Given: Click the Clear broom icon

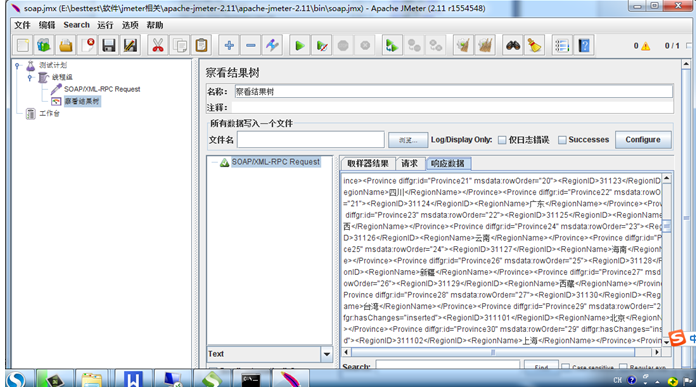Looking at the screenshot, I should pyautogui.click(x=463, y=45).
